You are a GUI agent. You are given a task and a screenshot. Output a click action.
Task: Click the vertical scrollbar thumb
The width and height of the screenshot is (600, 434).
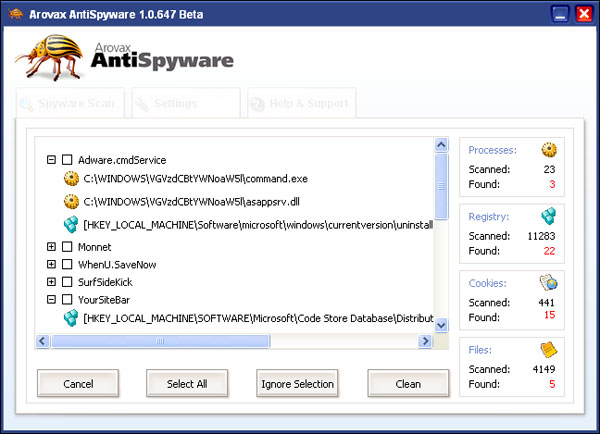pos(441,186)
